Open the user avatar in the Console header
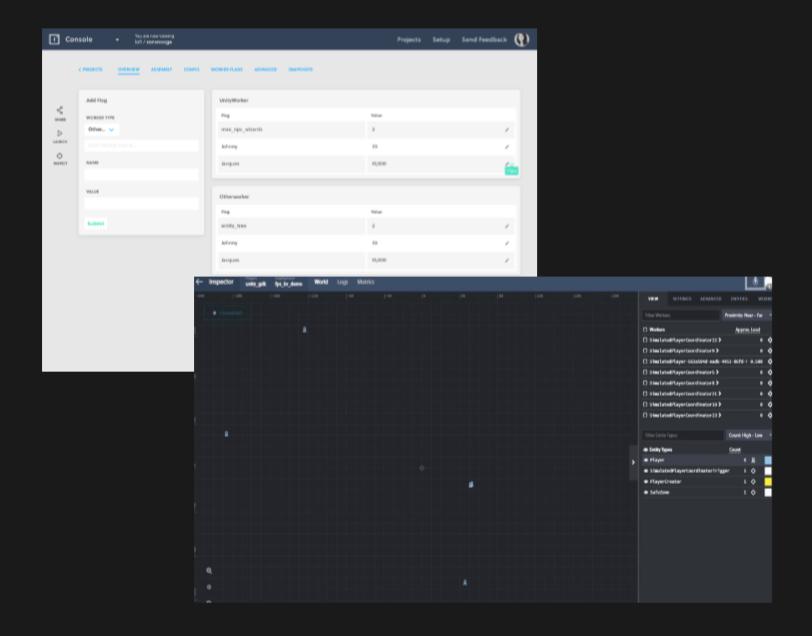The image size is (812, 636). pyautogui.click(x=521, y=39)
